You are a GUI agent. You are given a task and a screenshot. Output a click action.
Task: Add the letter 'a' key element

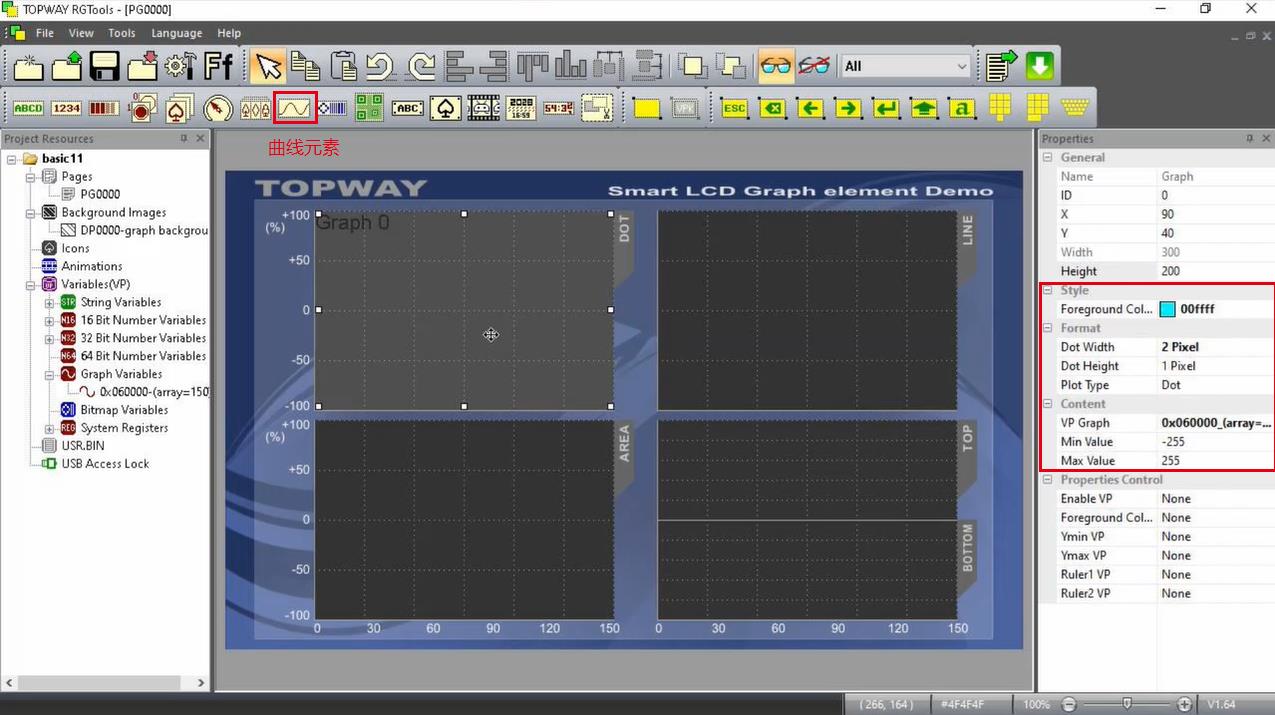pyautogui.click(x=962, y=108)
